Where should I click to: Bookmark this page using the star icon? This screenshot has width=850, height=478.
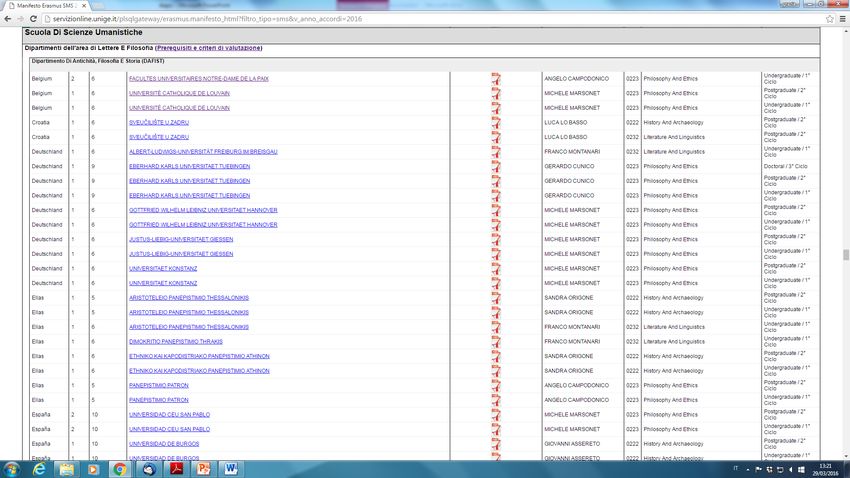(x=830, y=19)
